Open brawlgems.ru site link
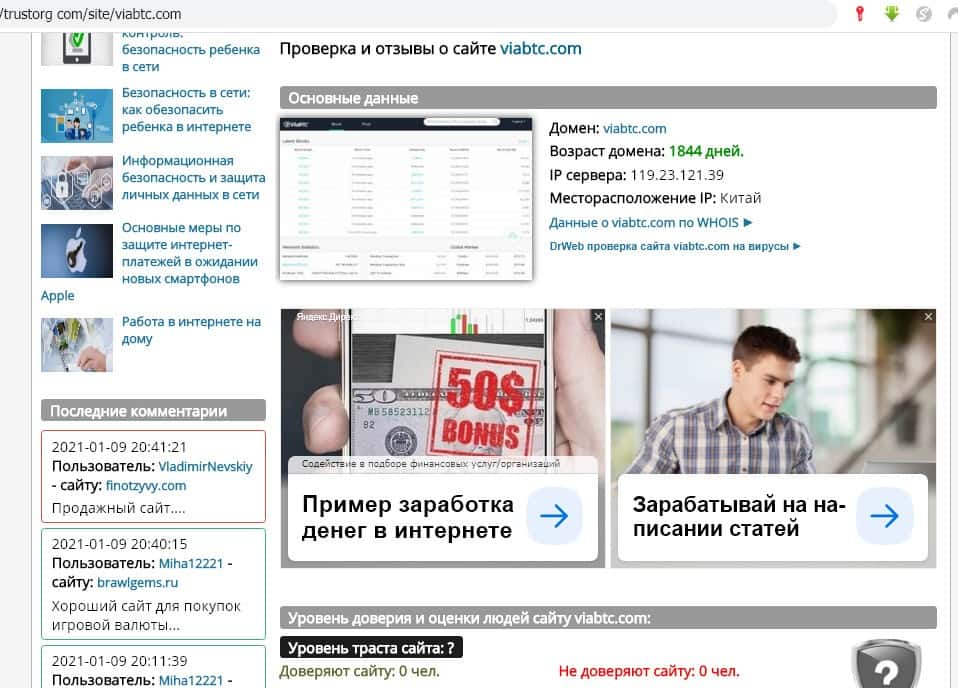Image resolution: width=958 pixels, height=688 pixels. pyautogui.click(x=137, y=583)
